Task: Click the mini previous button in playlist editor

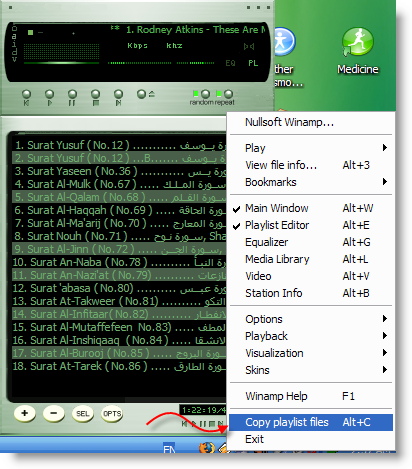Action: [184, 424]
